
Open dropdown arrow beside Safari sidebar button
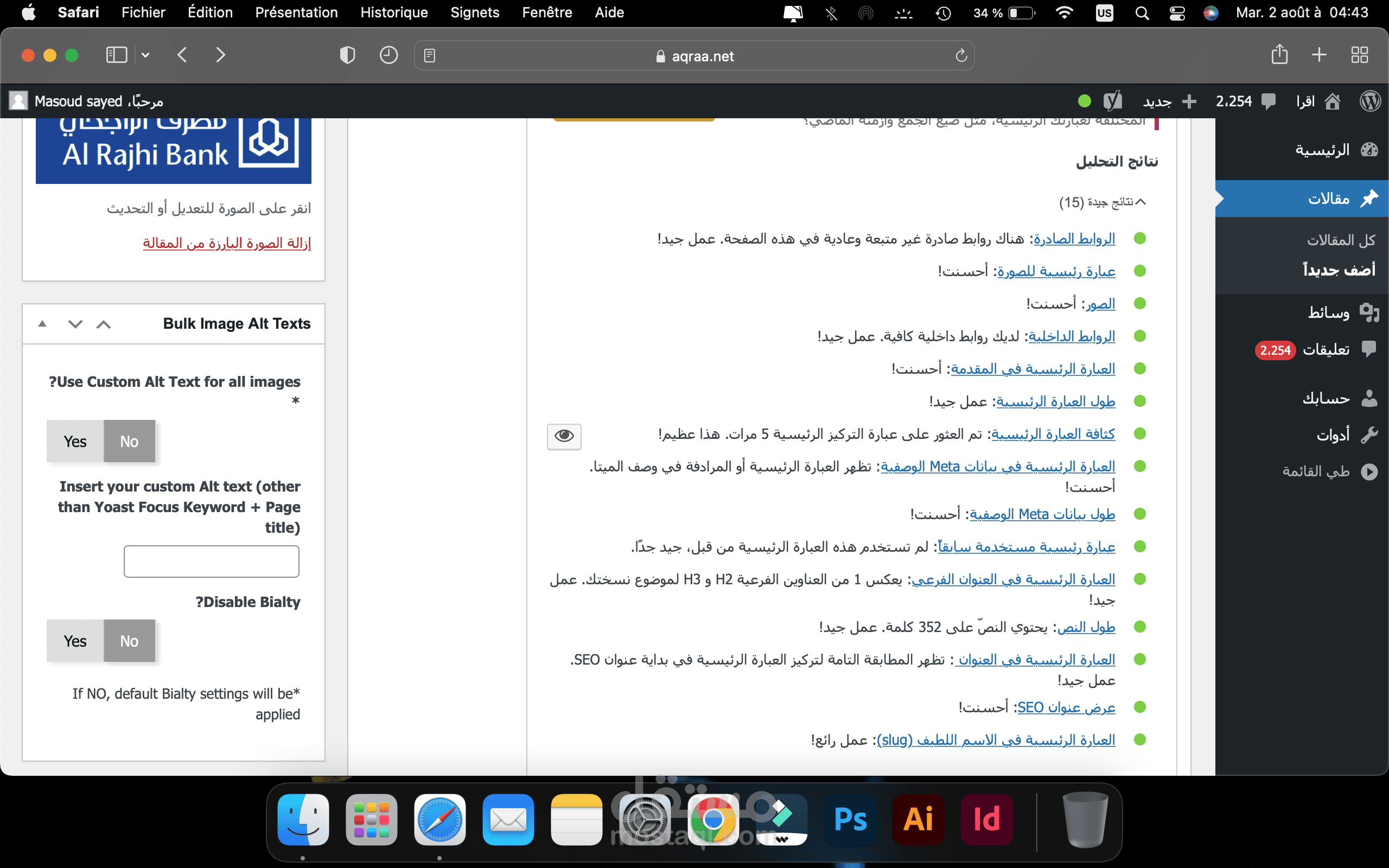click(145, 55)
